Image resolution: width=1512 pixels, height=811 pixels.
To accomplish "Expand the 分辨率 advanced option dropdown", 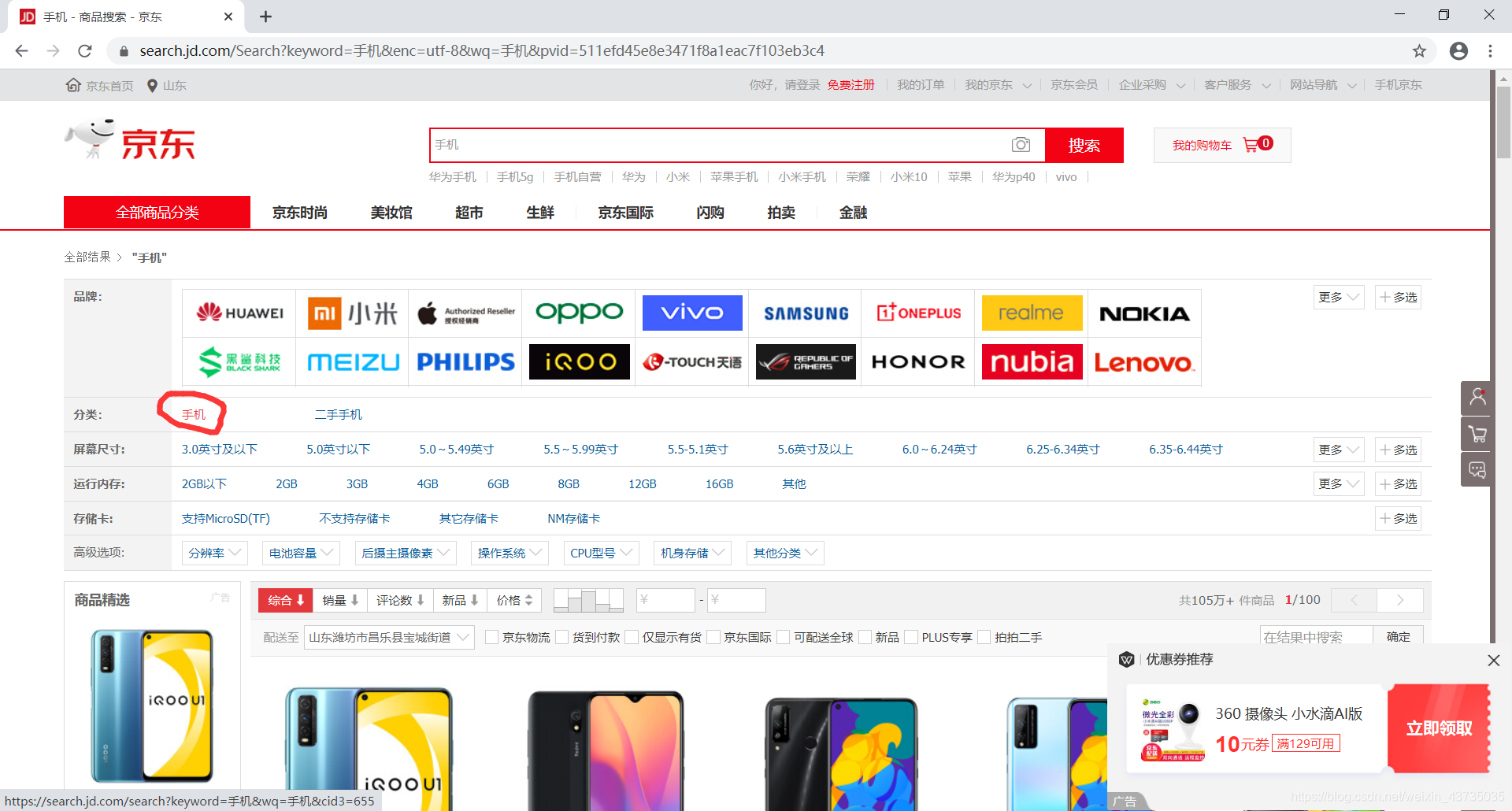I will 215,553.
